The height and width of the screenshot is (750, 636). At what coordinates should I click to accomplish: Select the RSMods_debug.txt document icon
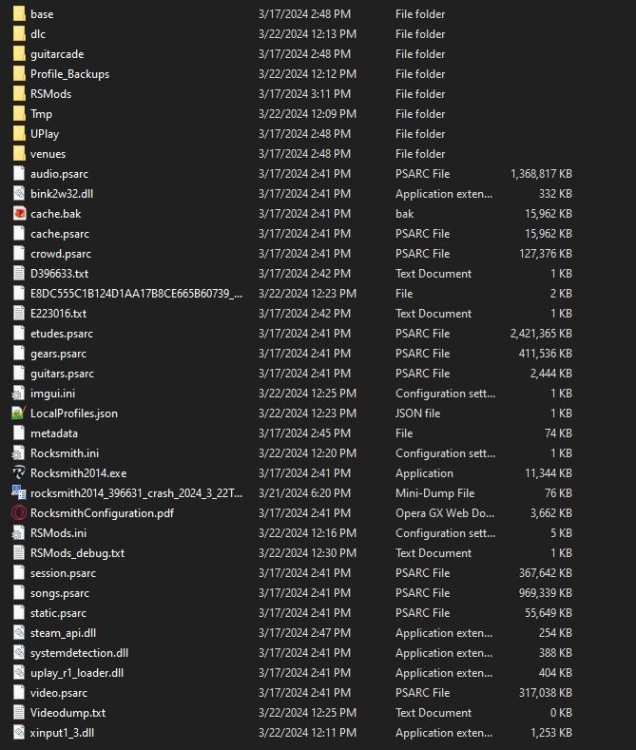(x=19, y=552)
